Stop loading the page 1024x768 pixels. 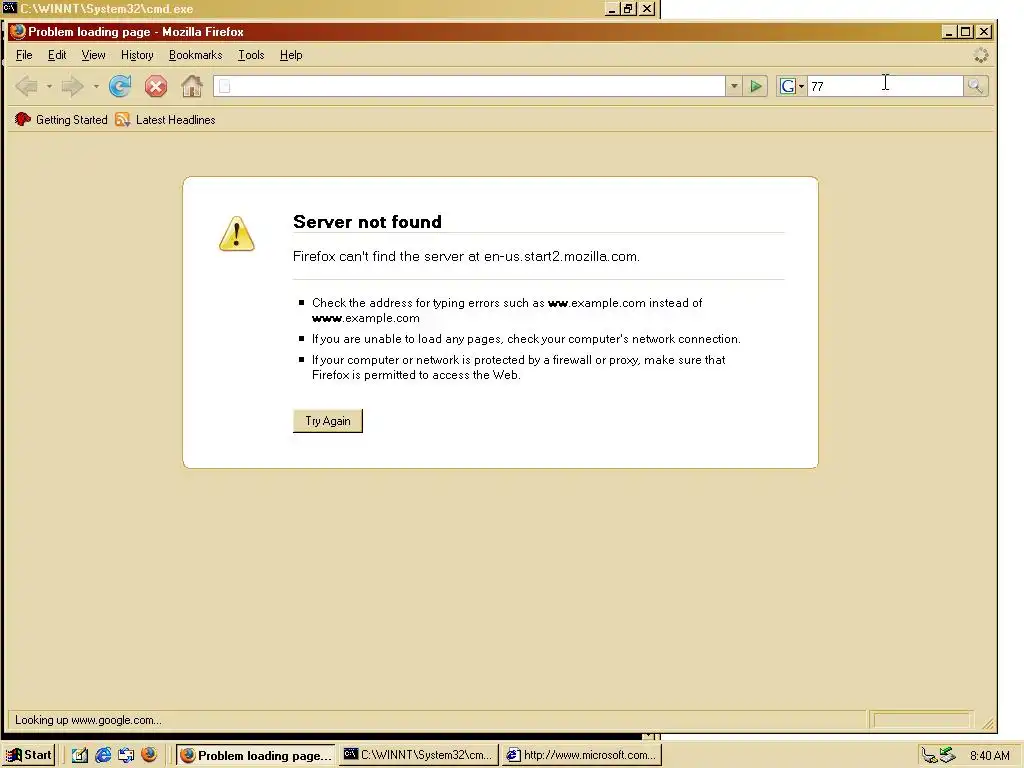(155, 86)
